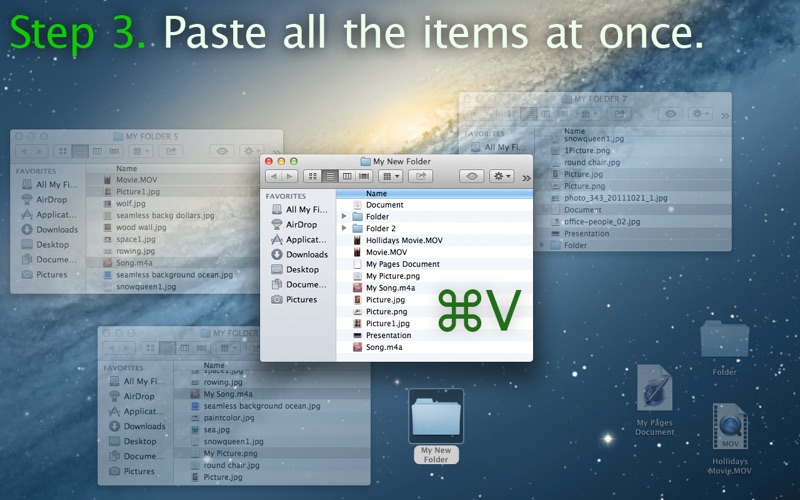Open Documents in My New Folder sidebar
800x500 pixels.
pos(298,284)
